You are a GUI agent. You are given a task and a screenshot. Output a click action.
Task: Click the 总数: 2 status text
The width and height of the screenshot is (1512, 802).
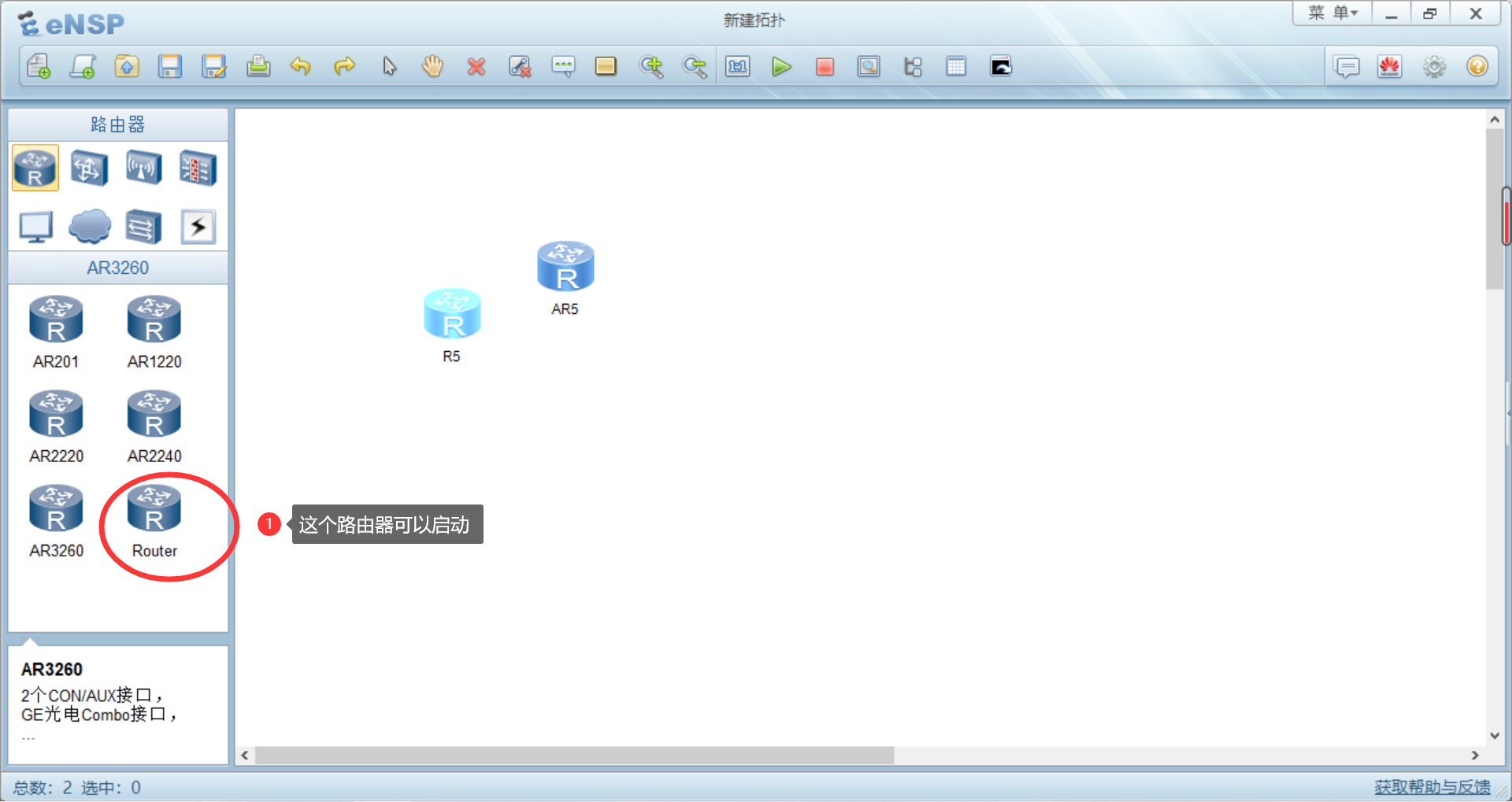click(43, 788)
